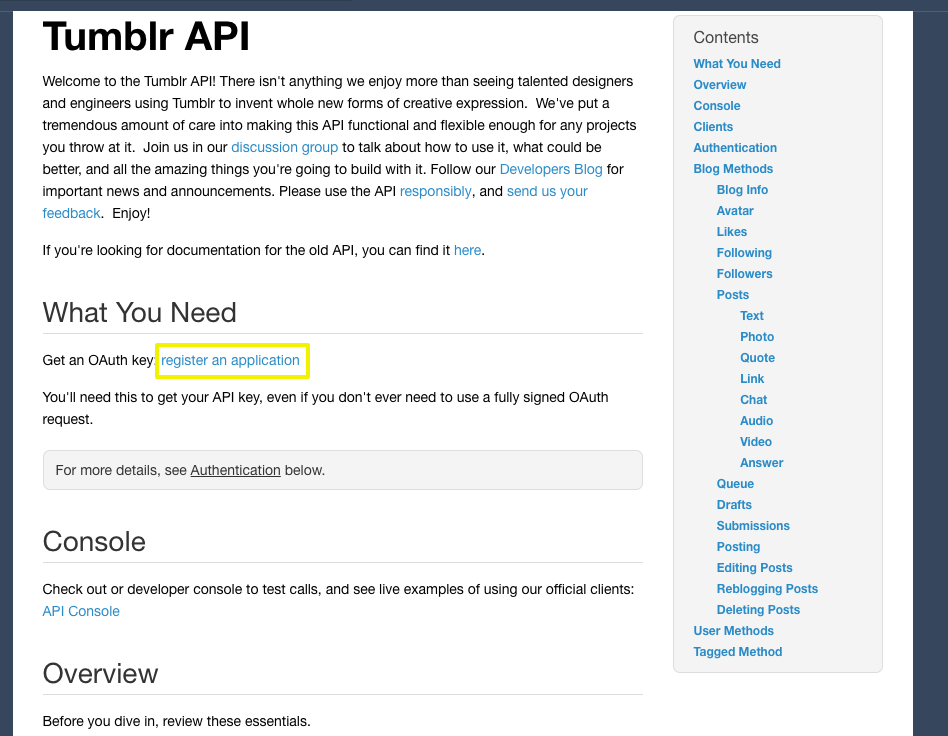Visit the Developers Blog link
Viewport: 948px width, 736px height.
point(551,169)
